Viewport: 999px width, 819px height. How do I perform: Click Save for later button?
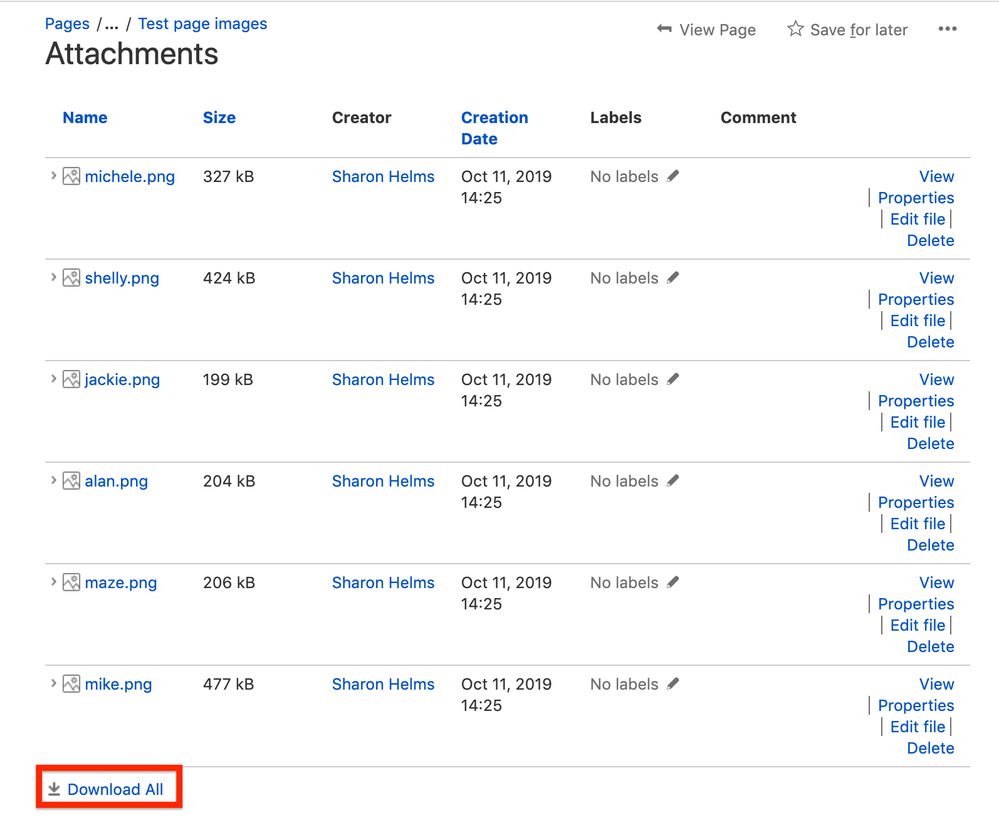[x=847, y=29]
